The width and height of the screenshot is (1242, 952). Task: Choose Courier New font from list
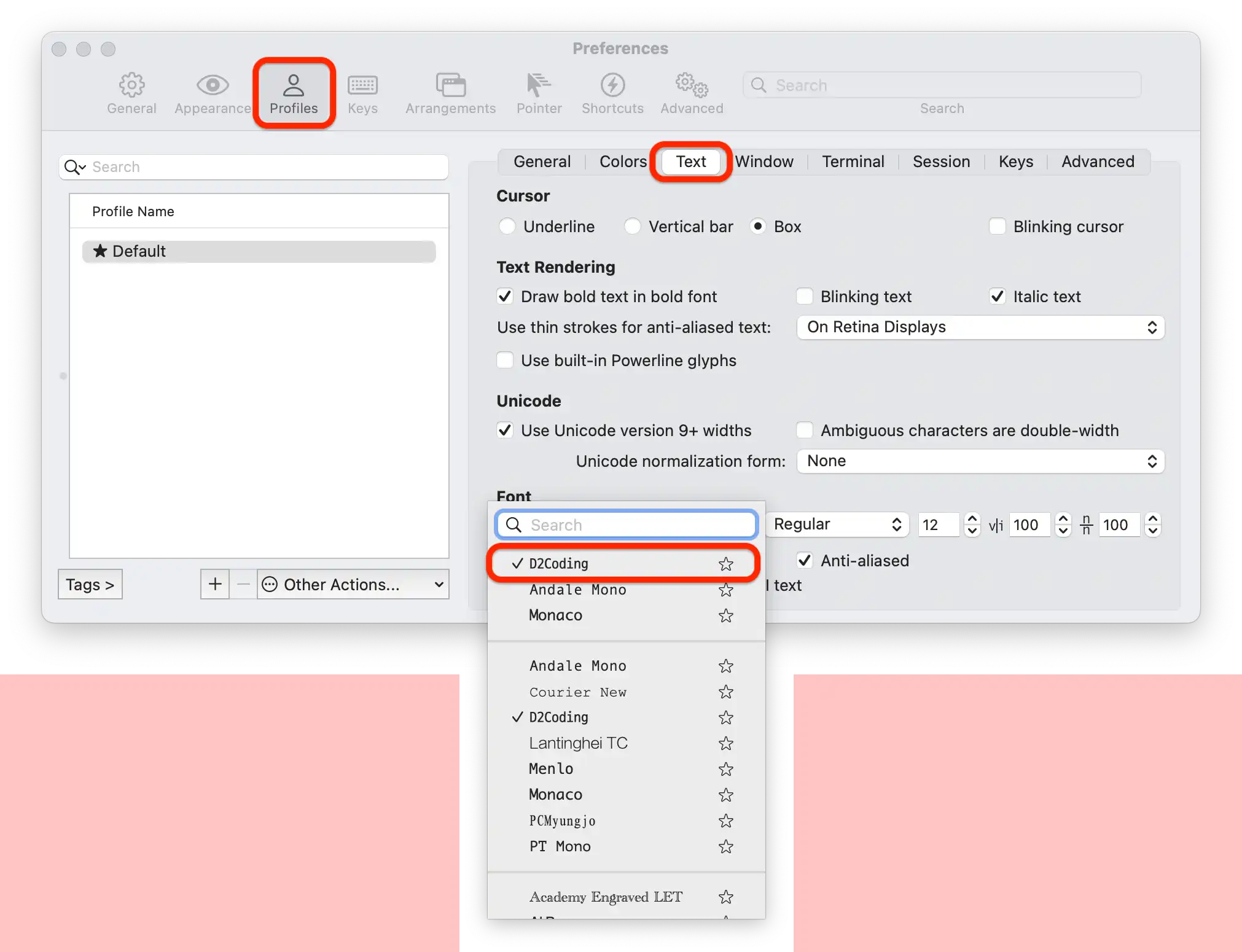tap(627, 692)
